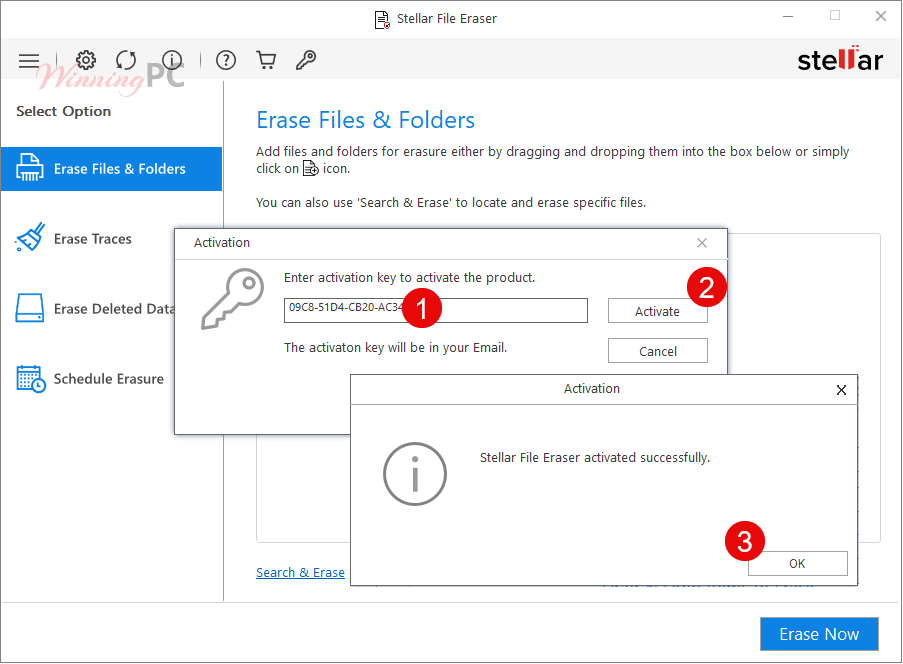Open the info icon in the toolbar

(x=172, y=59)
